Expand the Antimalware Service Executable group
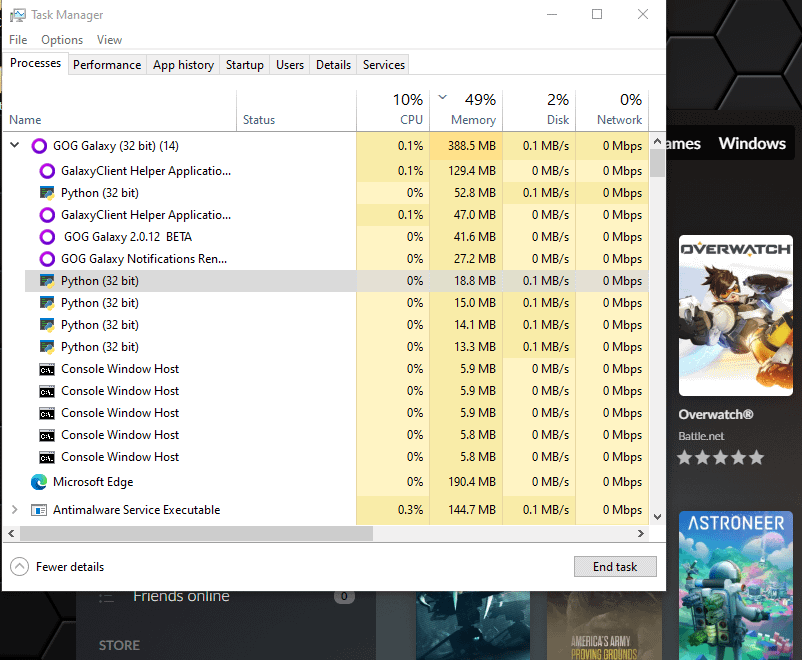Viewport: 802px width, 660px height. click(14, 510)
